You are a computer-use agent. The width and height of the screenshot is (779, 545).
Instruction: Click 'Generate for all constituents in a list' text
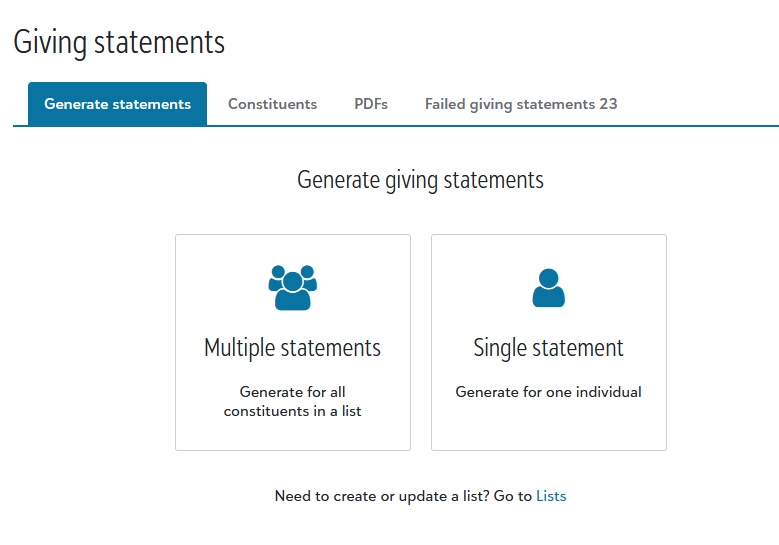292,401
